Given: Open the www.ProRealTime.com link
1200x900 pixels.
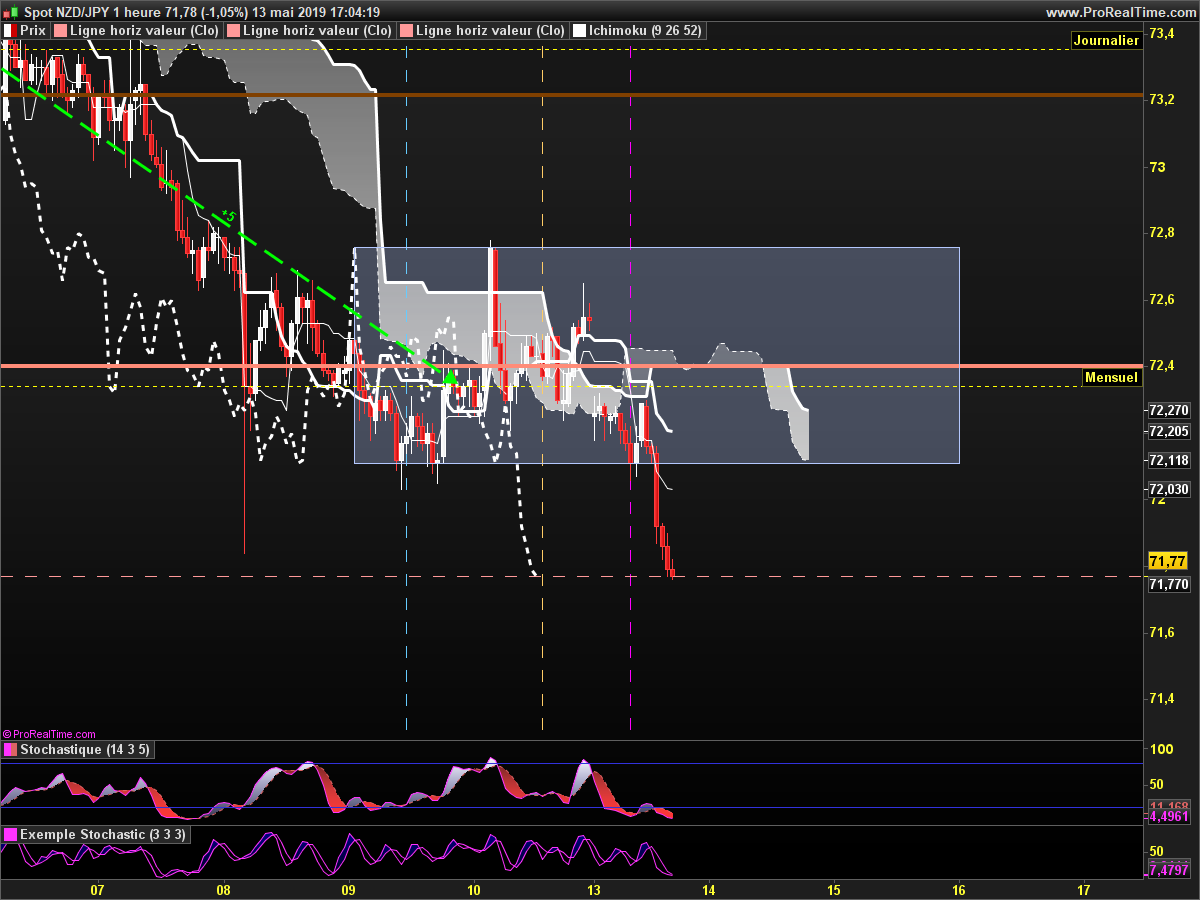Looking at the screenshot, I should pos(1120,12).
